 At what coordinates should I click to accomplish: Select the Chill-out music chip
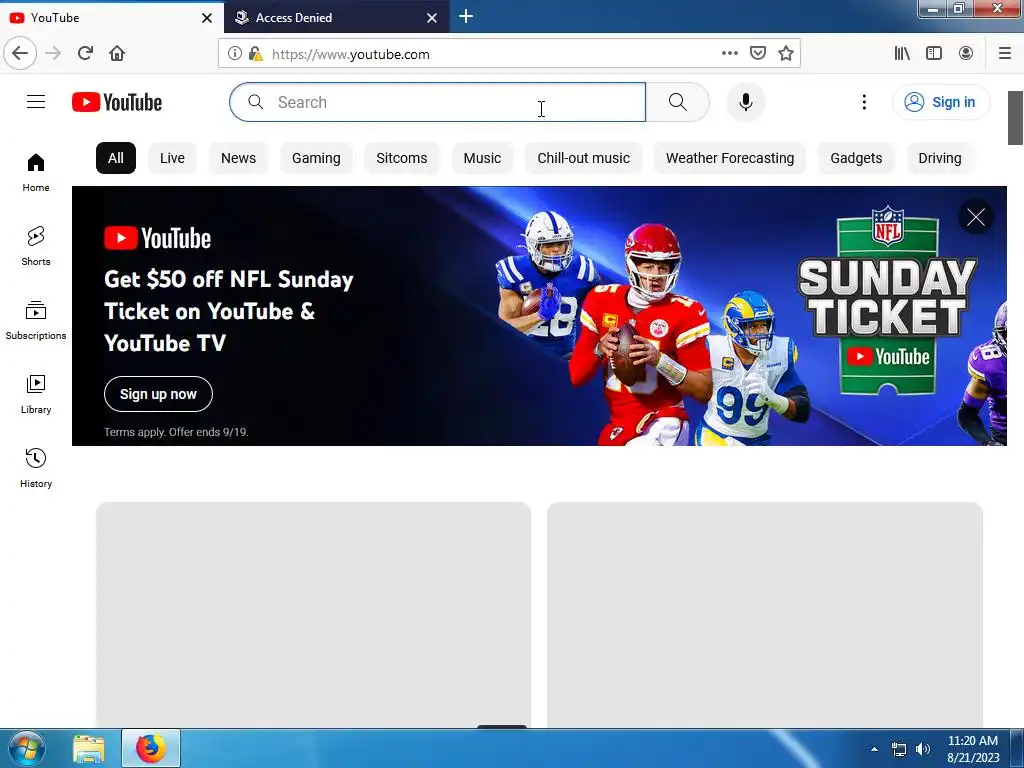(583, 158)
